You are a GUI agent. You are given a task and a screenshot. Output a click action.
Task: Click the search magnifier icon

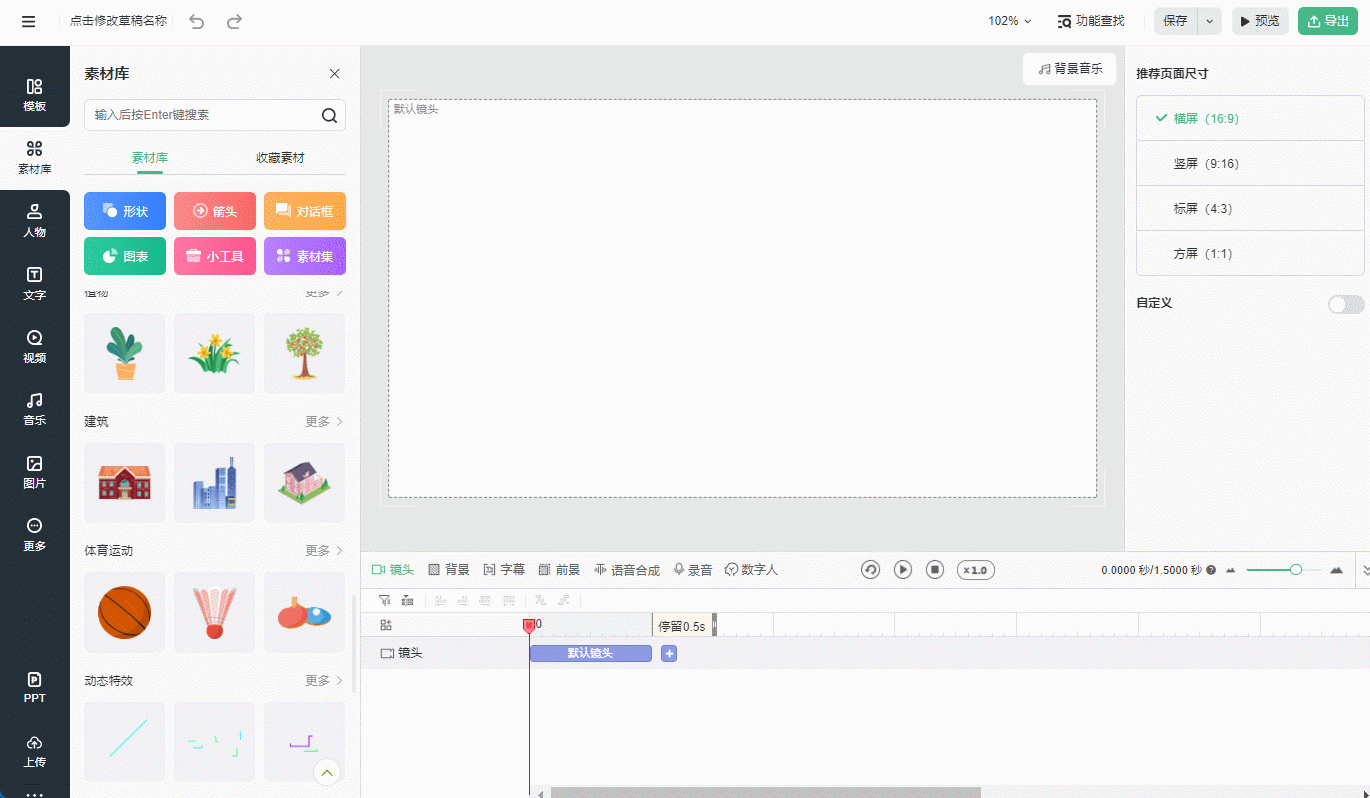[x=329, y=115]
